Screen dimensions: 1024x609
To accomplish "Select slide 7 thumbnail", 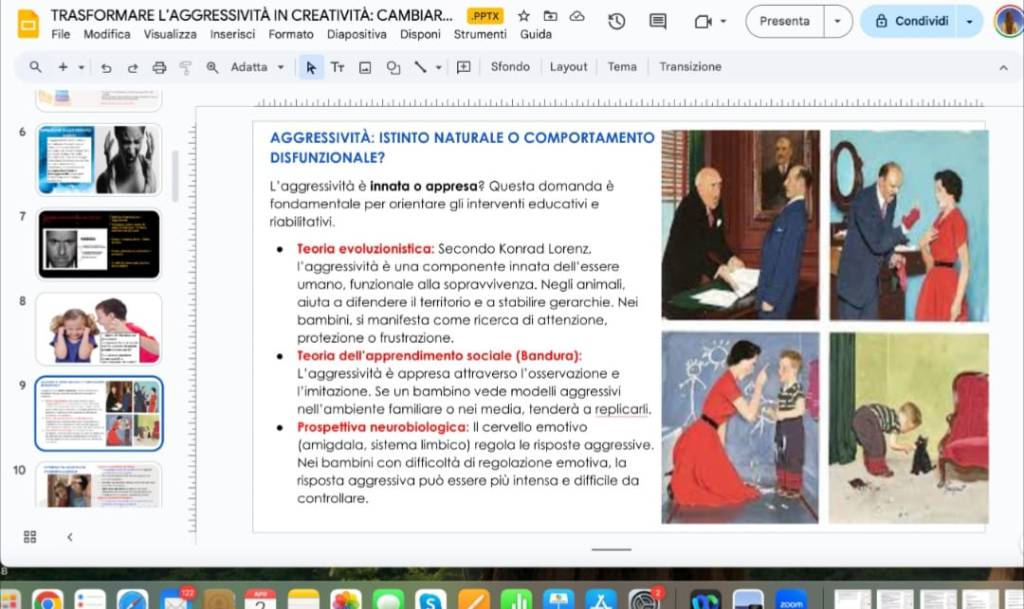I will (x=98, y=244).
